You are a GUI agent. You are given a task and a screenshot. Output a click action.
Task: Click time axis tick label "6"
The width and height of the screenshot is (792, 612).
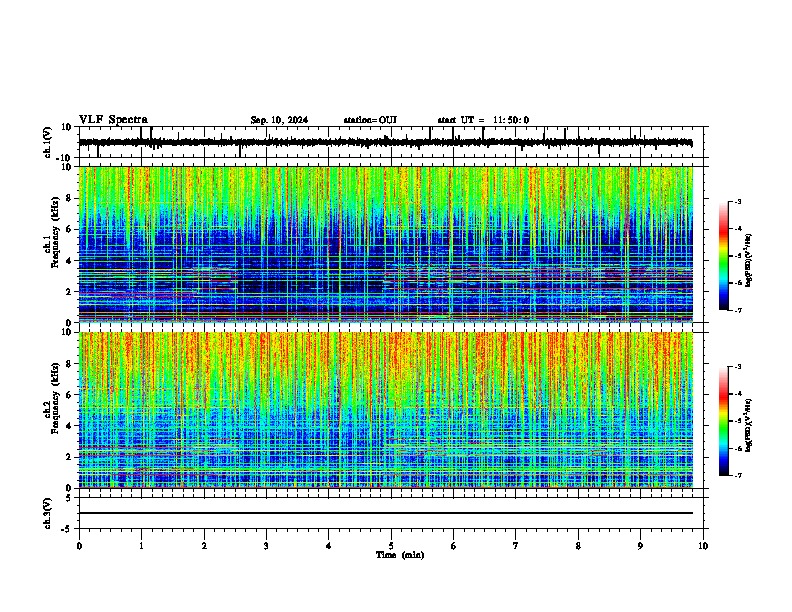click(x=454, y=546)
